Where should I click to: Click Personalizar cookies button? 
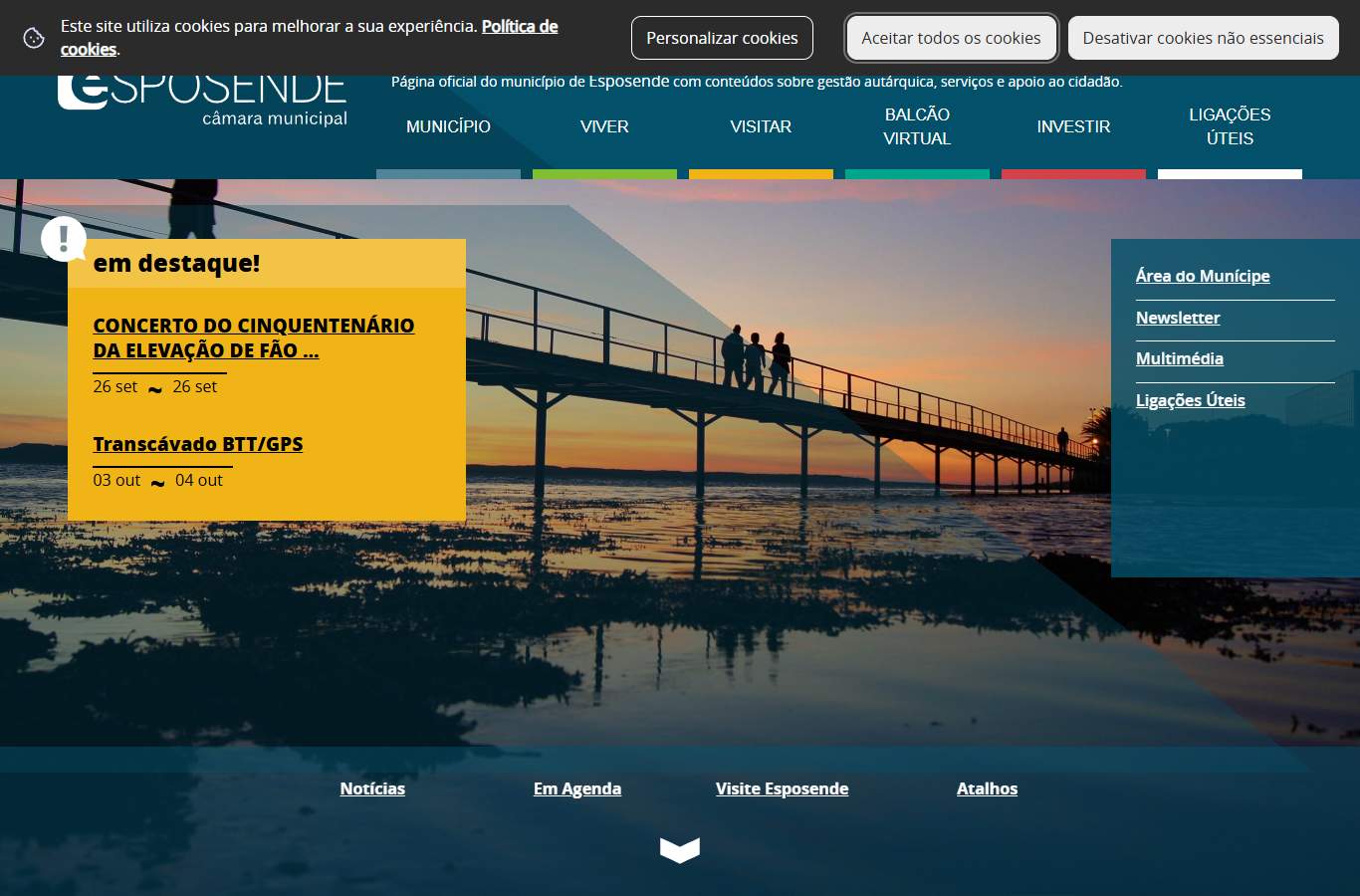pos(722,38)
